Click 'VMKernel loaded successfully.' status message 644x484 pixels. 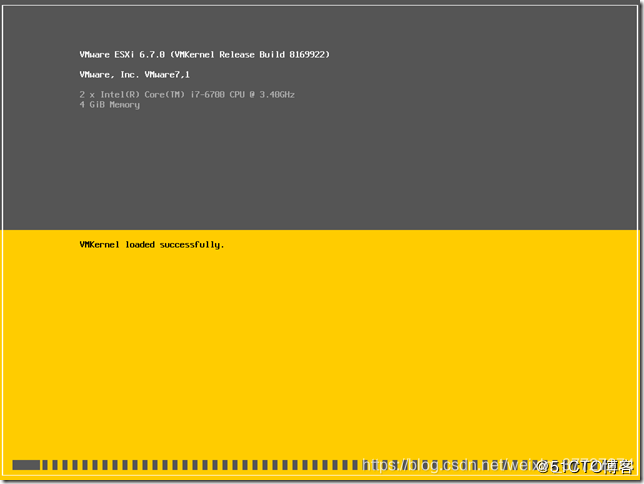pyautogui.click(x=152, y=245)
